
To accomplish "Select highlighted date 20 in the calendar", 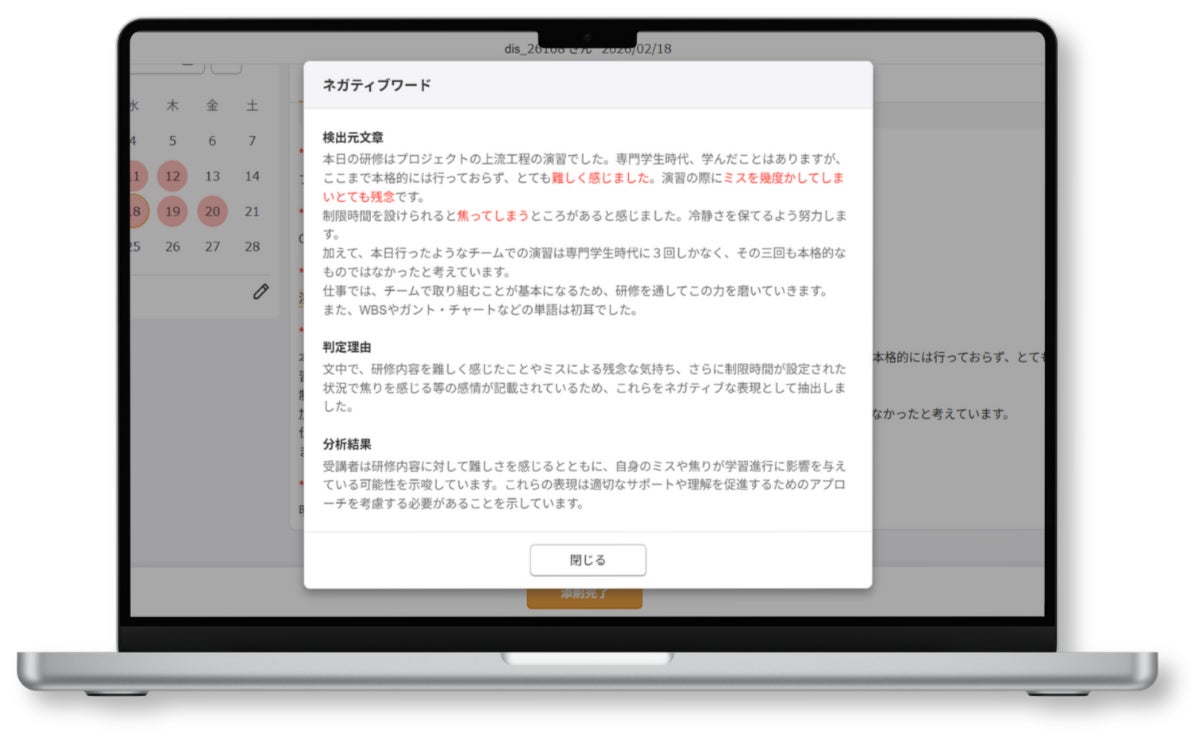I will click(212, 211).
